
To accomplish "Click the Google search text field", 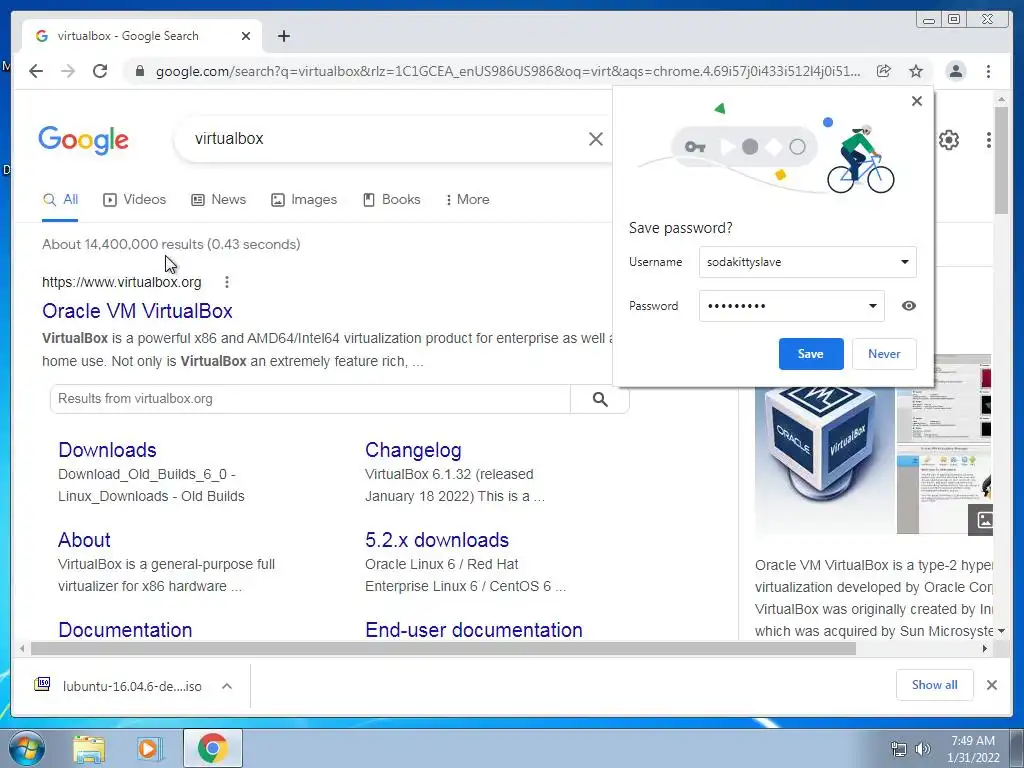I will point(385,139).
